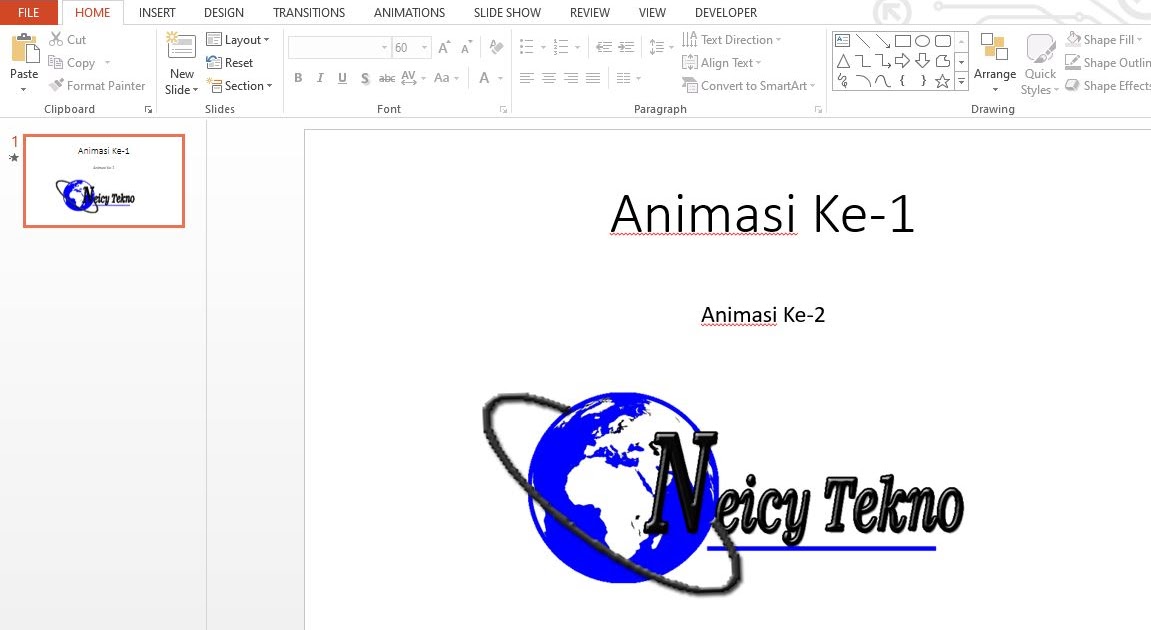The width and height of the screenshot is (1151, 630).
Task: Insert a star shape from the shapes gallery
Action: 941,82
